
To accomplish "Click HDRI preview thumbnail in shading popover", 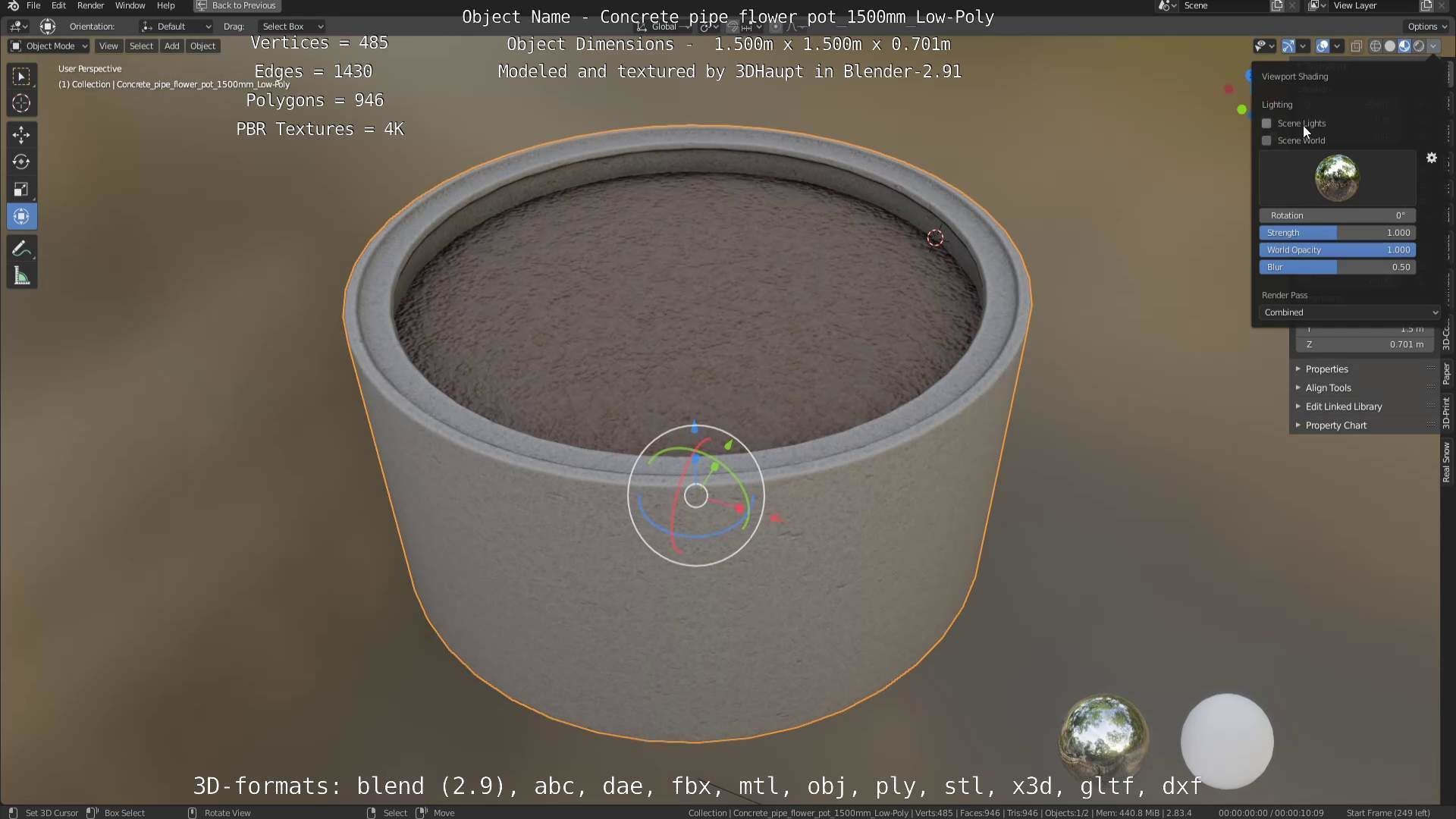I will [x=1337, y=177].
